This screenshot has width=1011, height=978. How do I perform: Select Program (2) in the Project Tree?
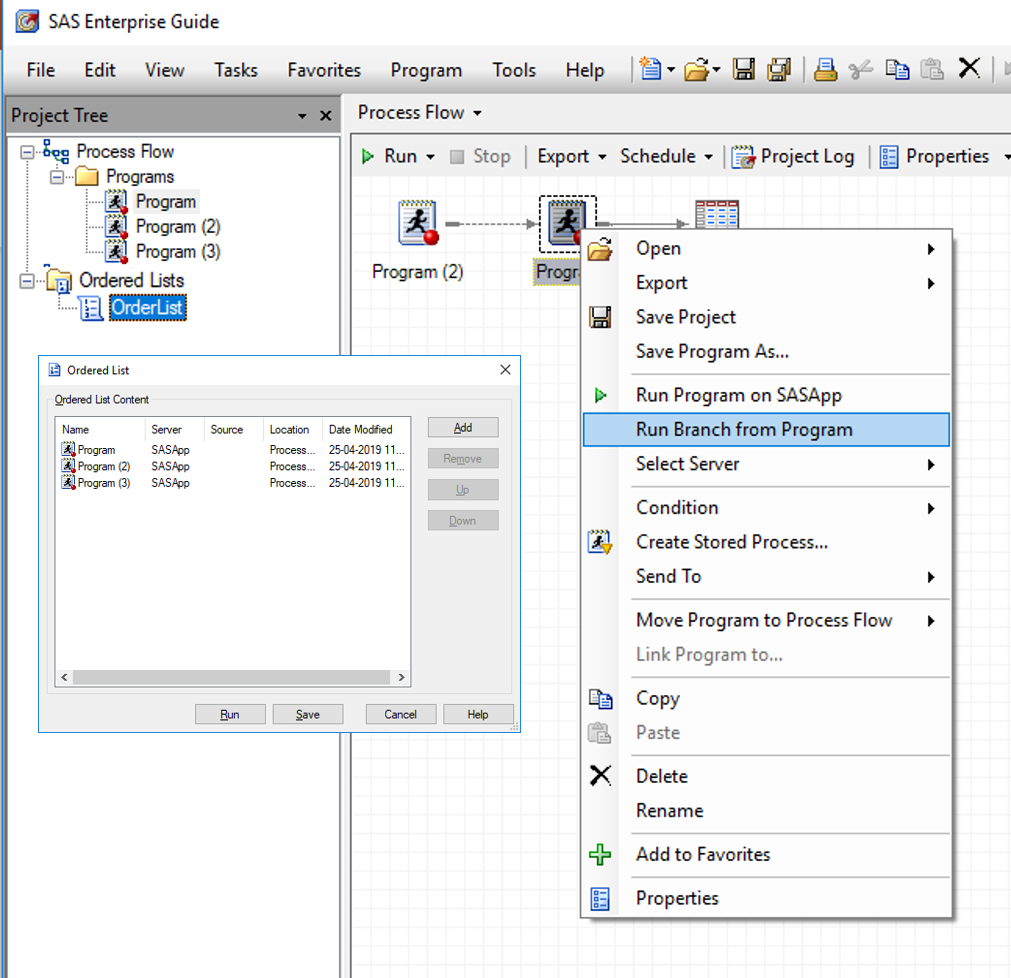coord(178,227)
